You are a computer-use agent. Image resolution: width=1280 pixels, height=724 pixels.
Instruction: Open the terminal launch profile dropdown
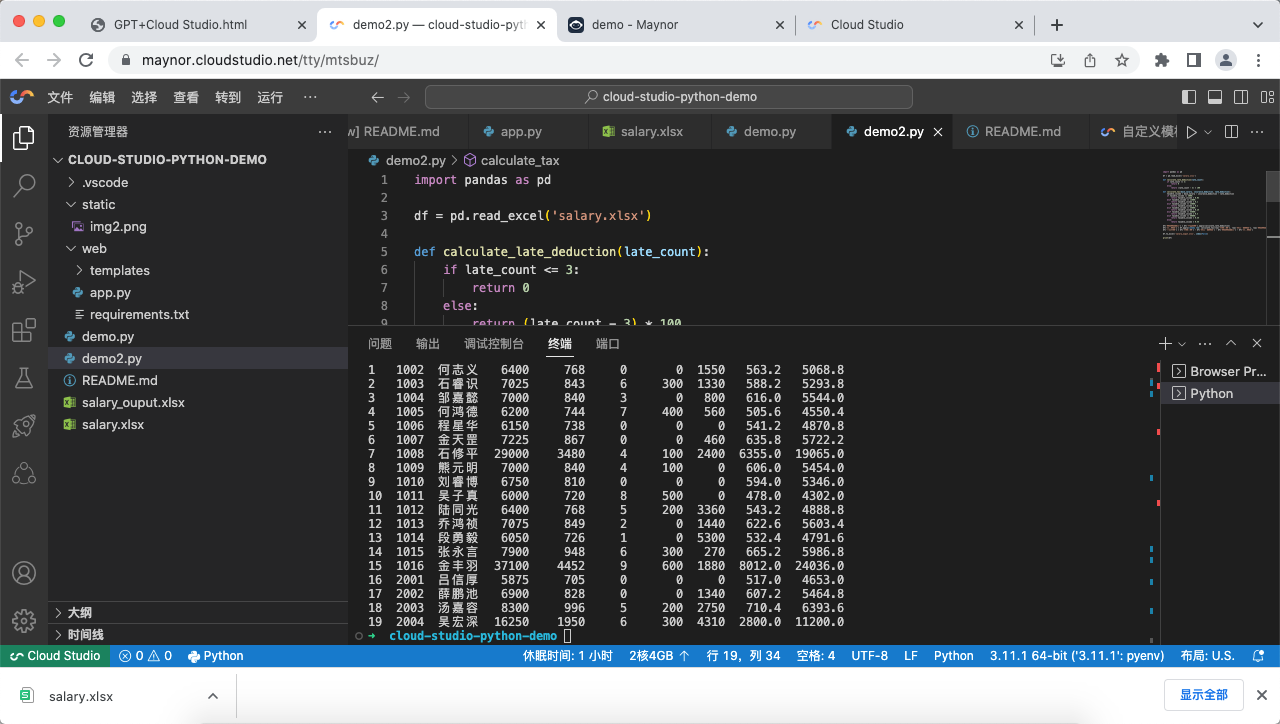tap(1182, 343)
